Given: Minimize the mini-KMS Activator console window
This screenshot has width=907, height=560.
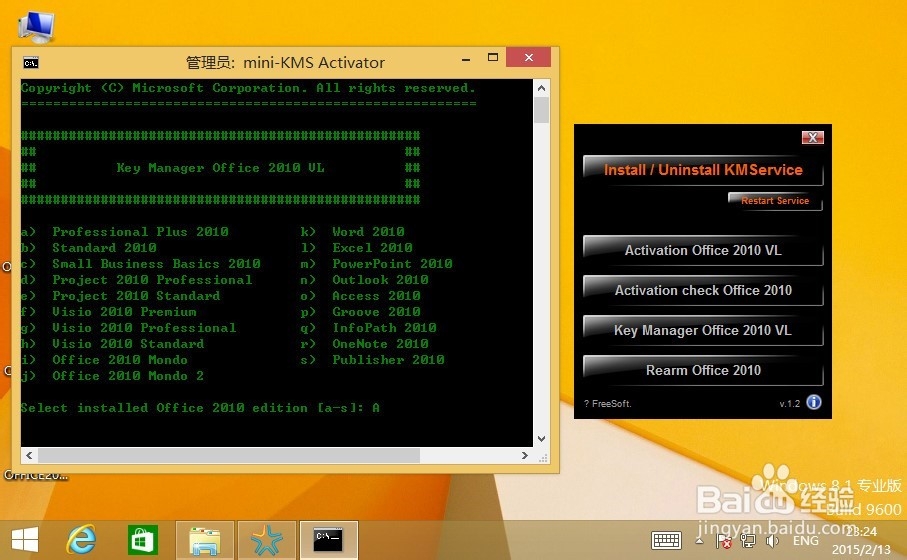Looking at the screenshot, I should pyautogui.click(x=466, y=58).
